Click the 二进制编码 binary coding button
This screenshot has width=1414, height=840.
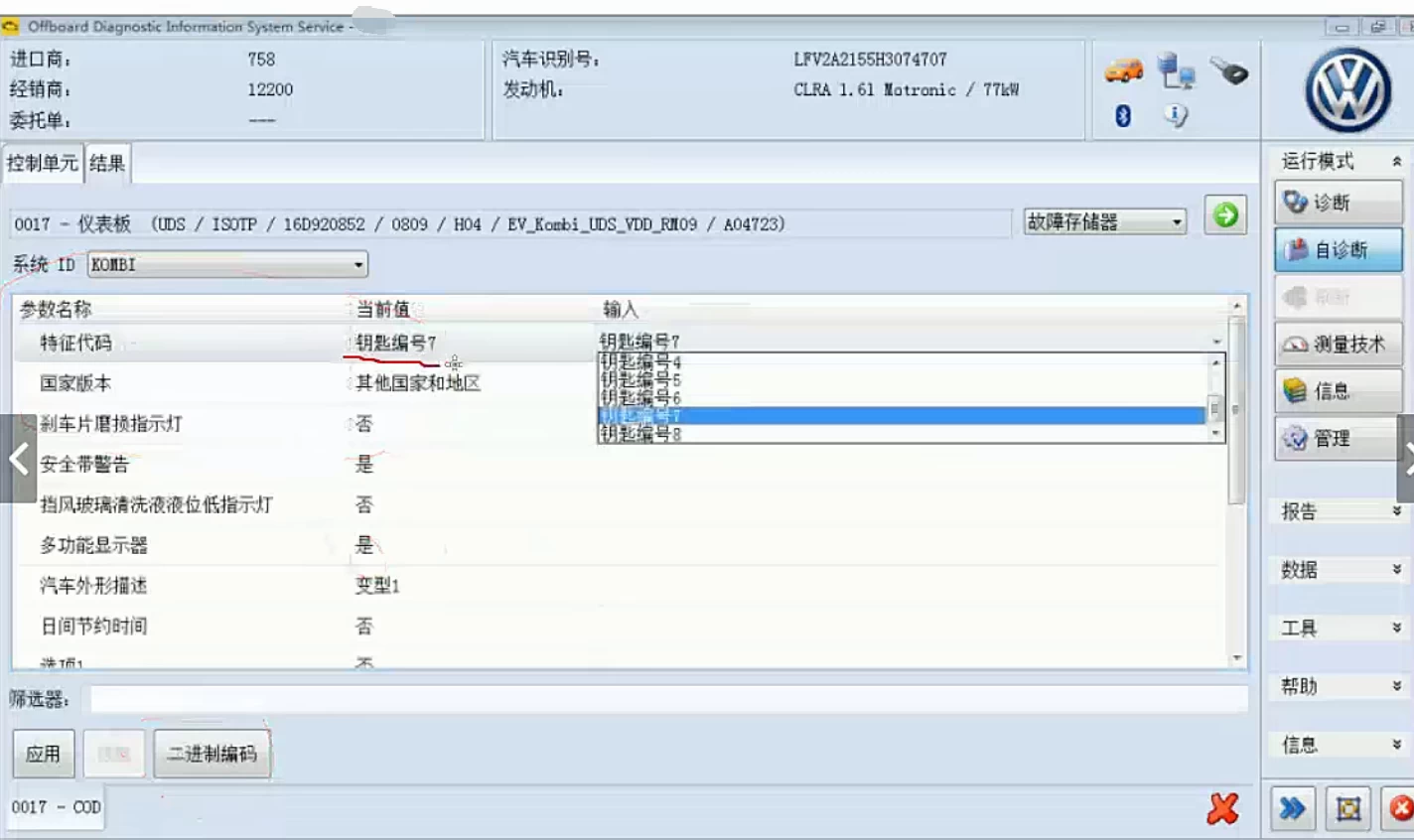tap(212, 754)
